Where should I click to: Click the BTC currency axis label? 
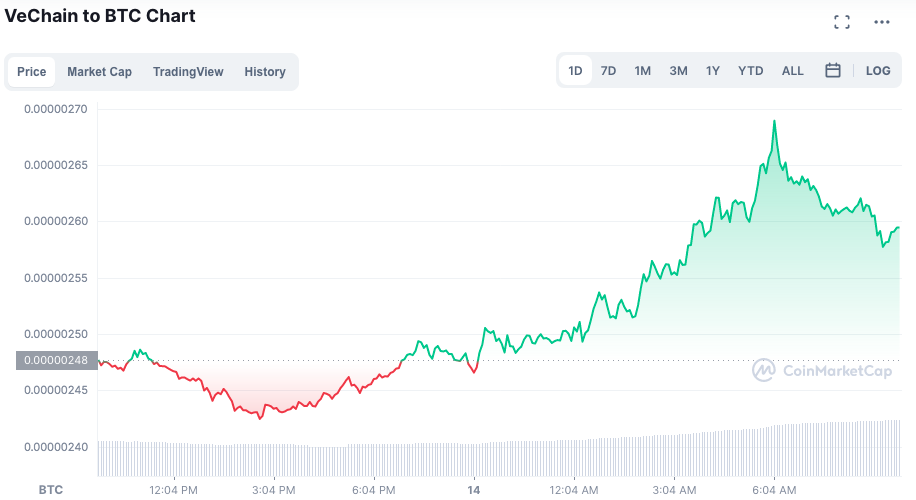51,489
